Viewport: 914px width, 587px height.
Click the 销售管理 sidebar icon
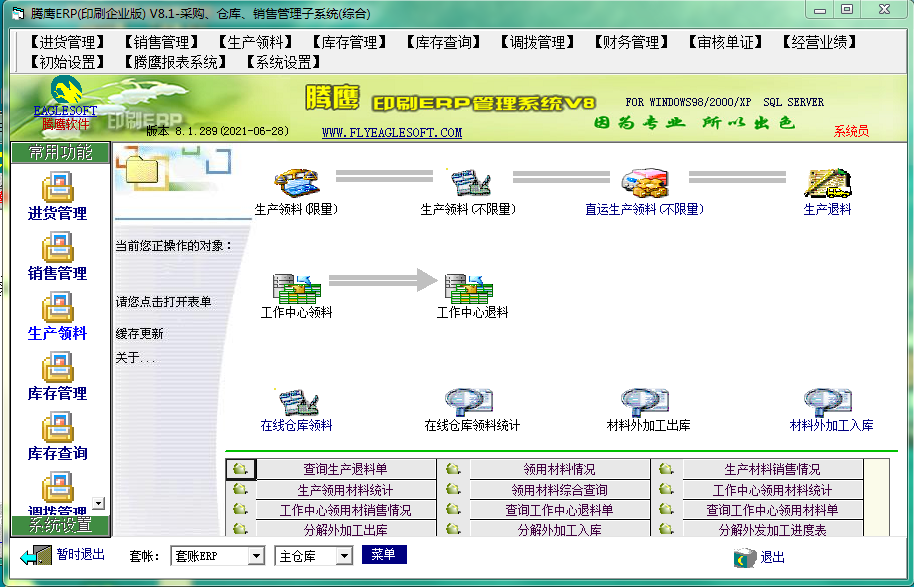(57, 247)
